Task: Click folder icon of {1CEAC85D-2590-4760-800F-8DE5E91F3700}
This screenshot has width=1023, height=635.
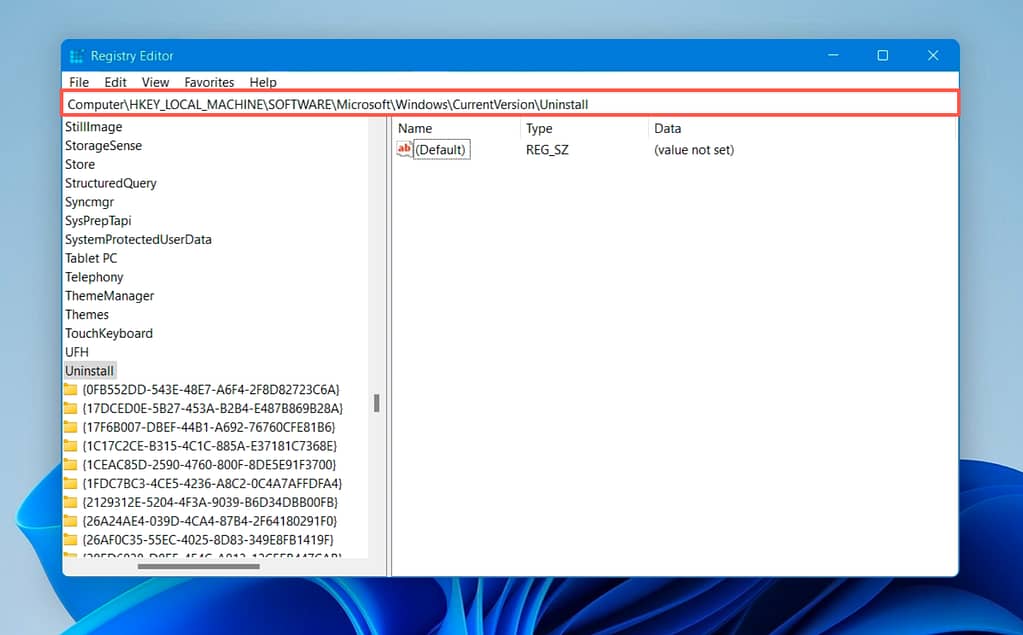Action: pos(70,465)
